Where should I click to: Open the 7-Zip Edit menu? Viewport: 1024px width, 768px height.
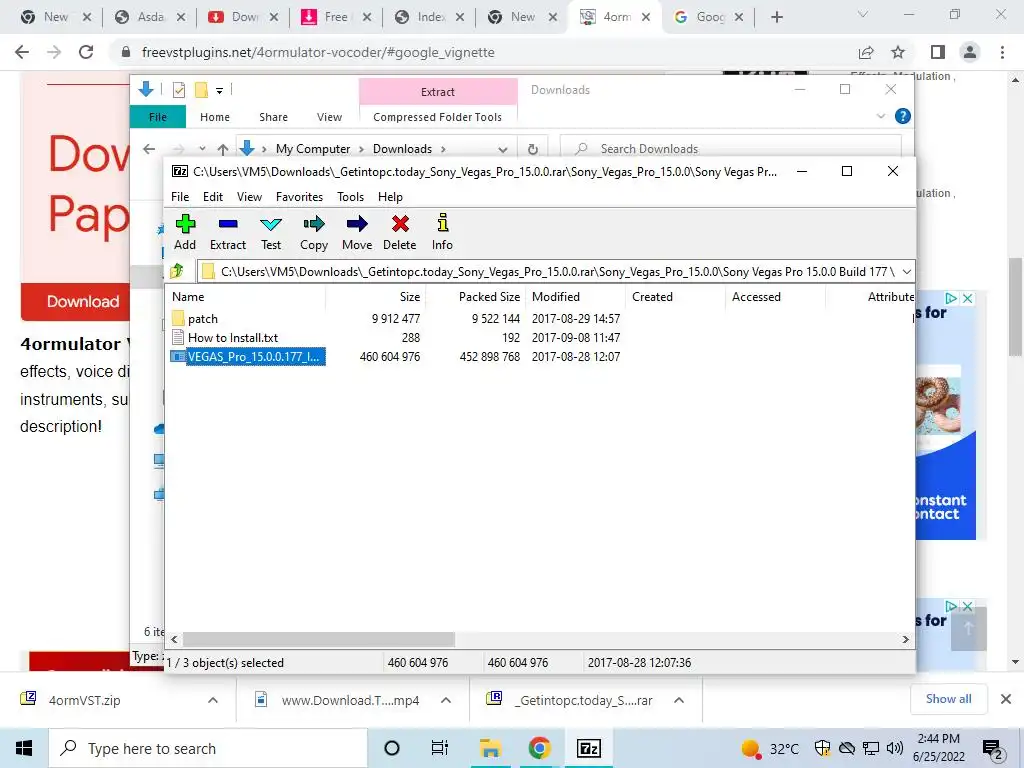(213, 197)
